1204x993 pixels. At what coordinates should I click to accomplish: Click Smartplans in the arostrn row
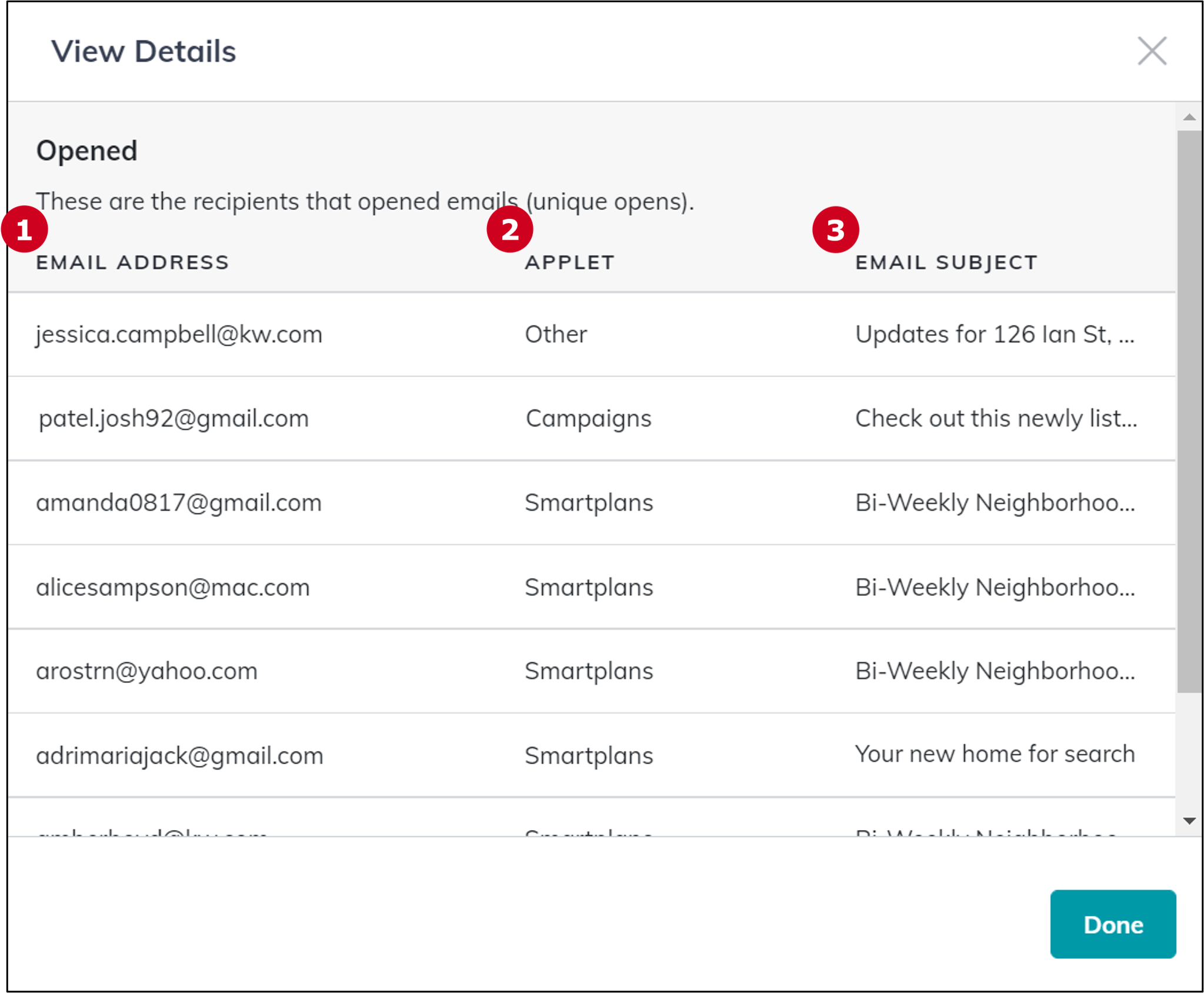tap(589, 671)
